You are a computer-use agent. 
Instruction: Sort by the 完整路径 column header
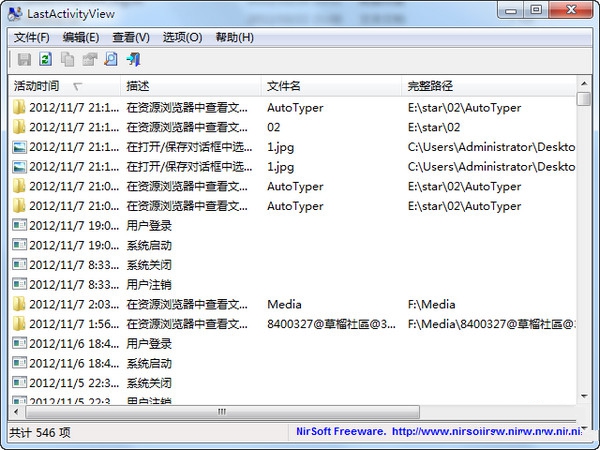tap(489, 86)
